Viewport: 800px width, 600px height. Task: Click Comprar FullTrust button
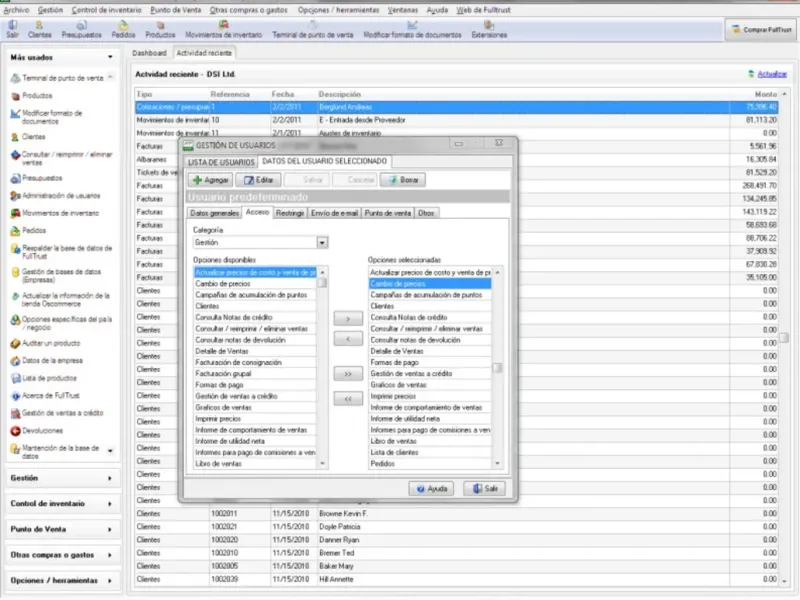[x=762, y=30]
